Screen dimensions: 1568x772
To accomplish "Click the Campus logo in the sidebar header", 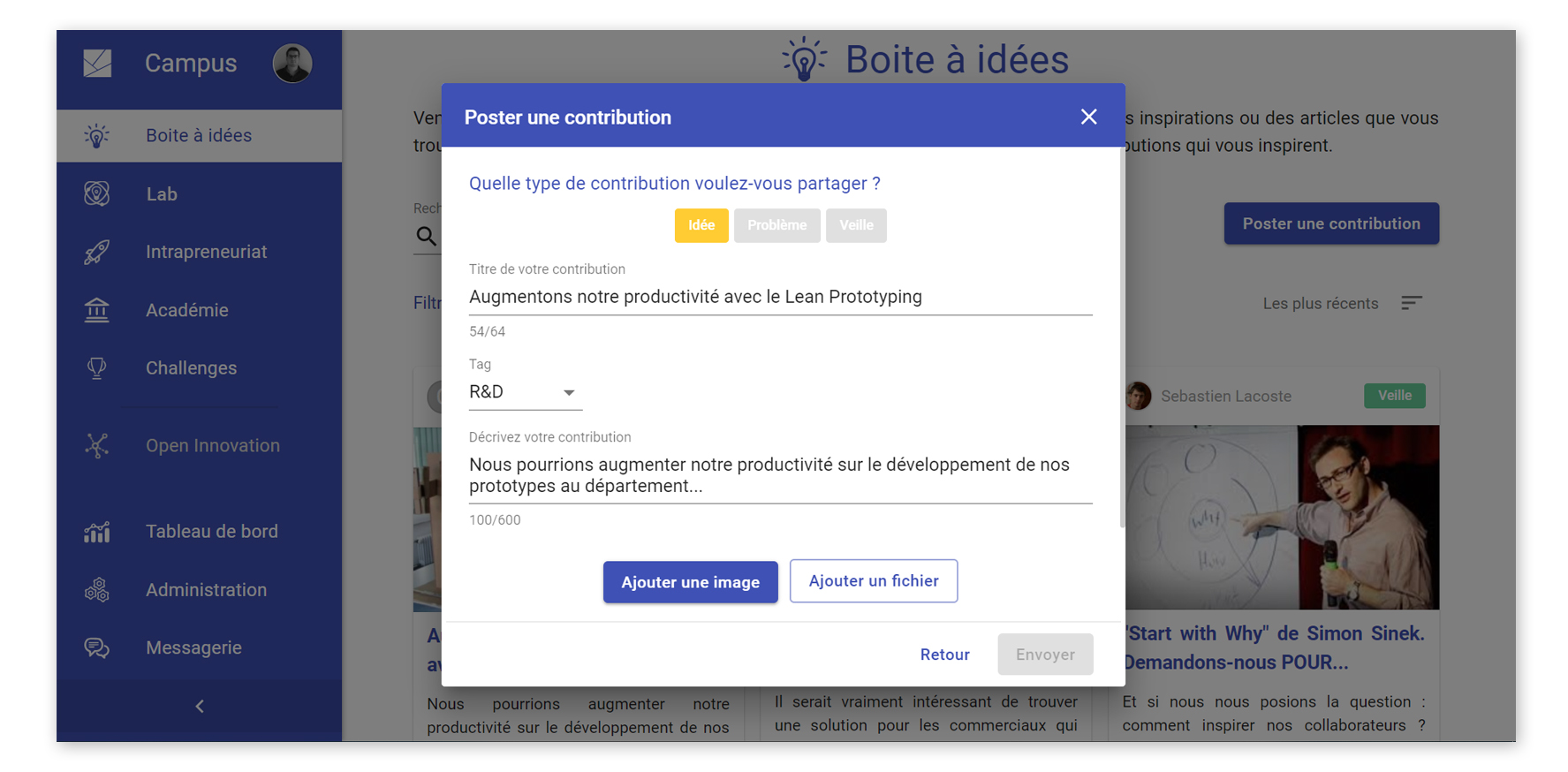I will (x=97, y=63).
